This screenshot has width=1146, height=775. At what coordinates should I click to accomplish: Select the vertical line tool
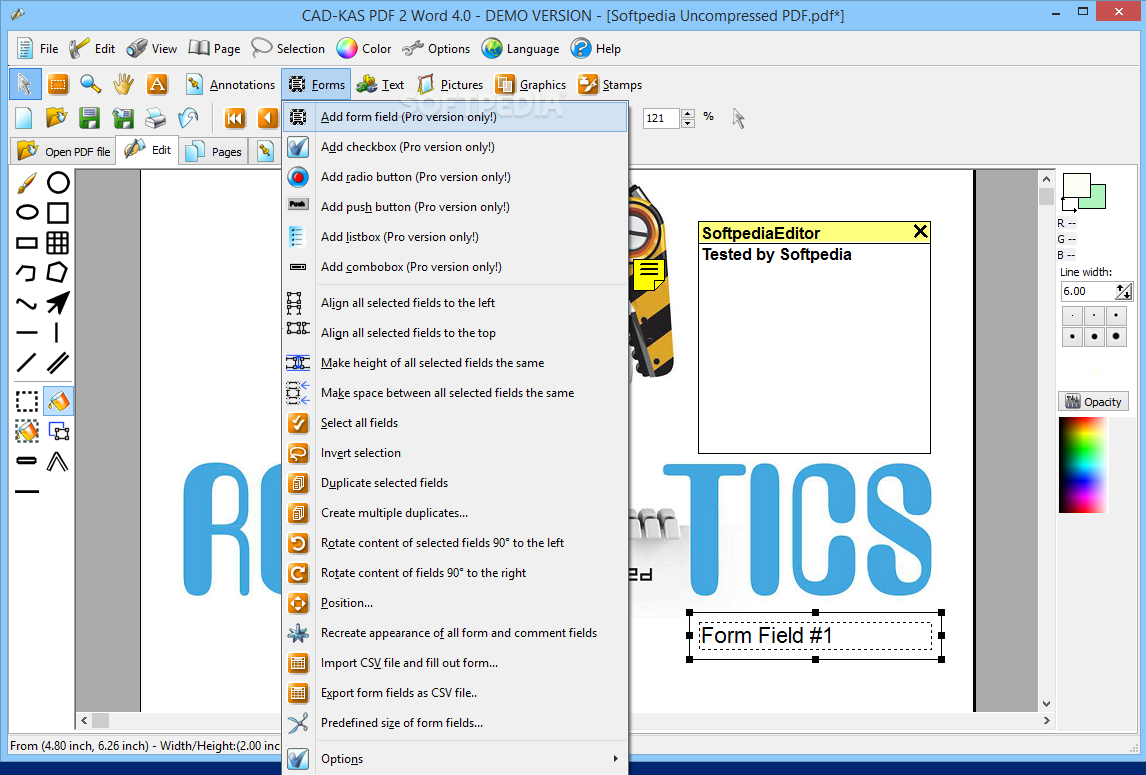[58, 332]
